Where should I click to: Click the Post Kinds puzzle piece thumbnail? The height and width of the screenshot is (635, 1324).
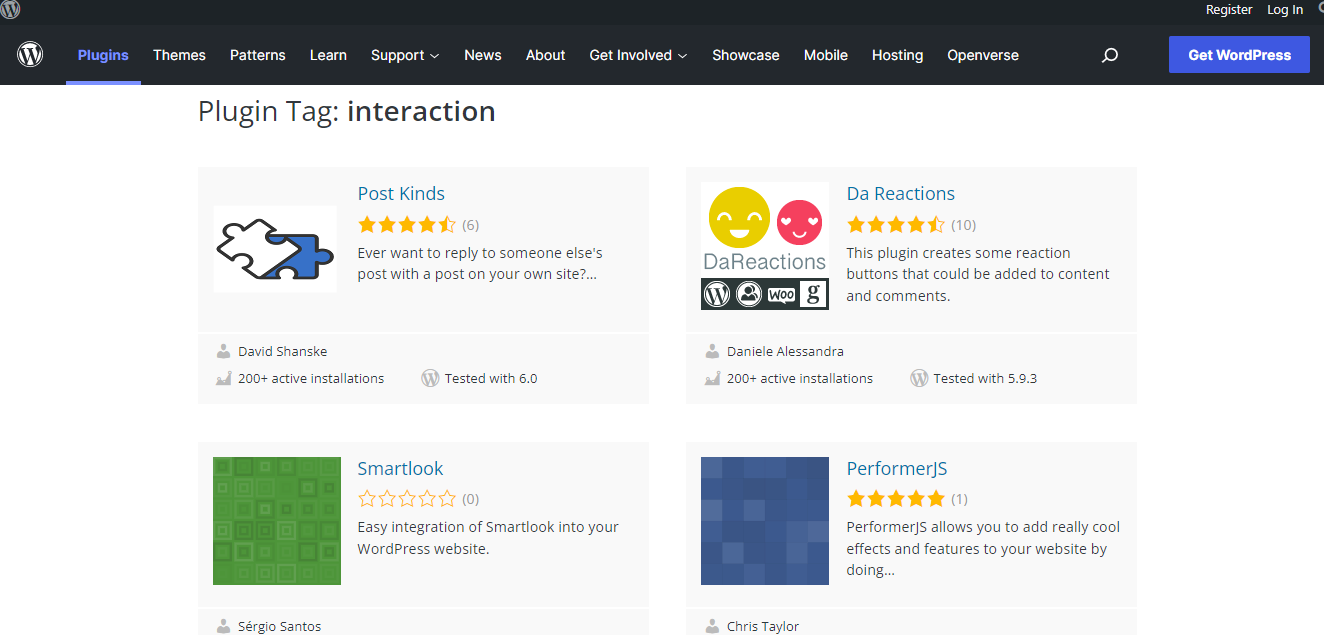tap(275, 249)
